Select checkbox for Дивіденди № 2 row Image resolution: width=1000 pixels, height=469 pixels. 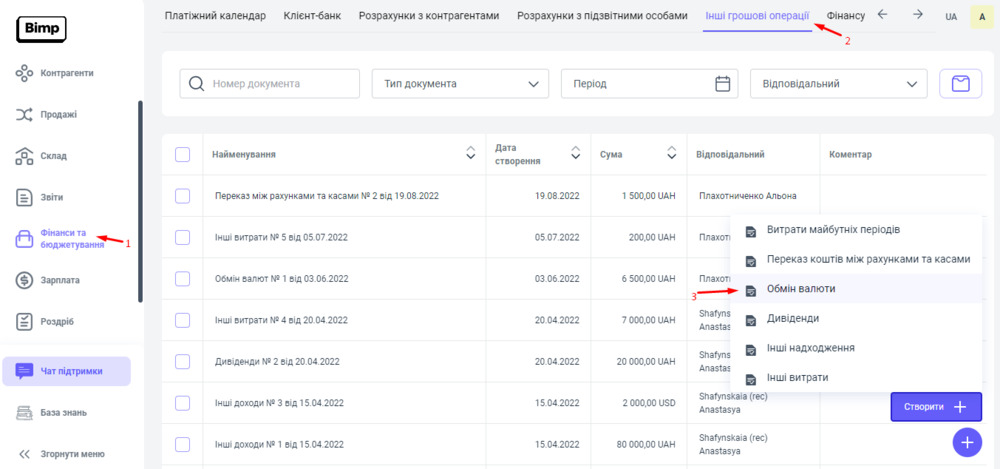[182, 361]
